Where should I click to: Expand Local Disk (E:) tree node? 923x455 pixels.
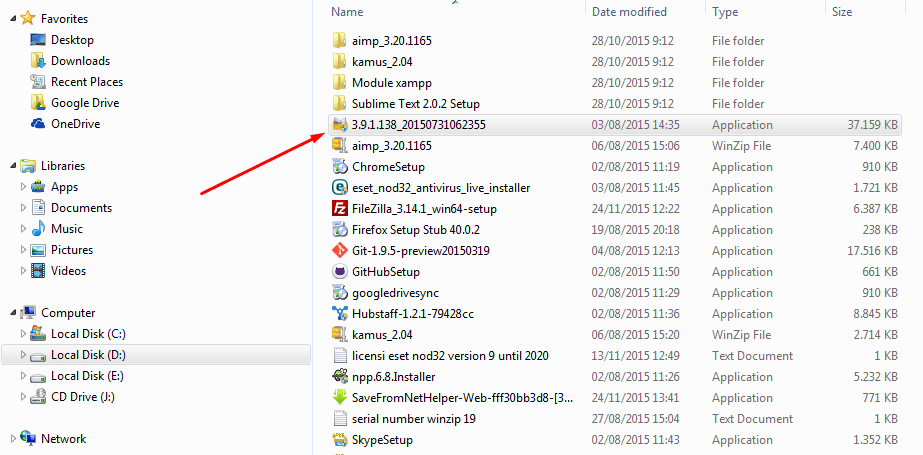pos(23,376)
